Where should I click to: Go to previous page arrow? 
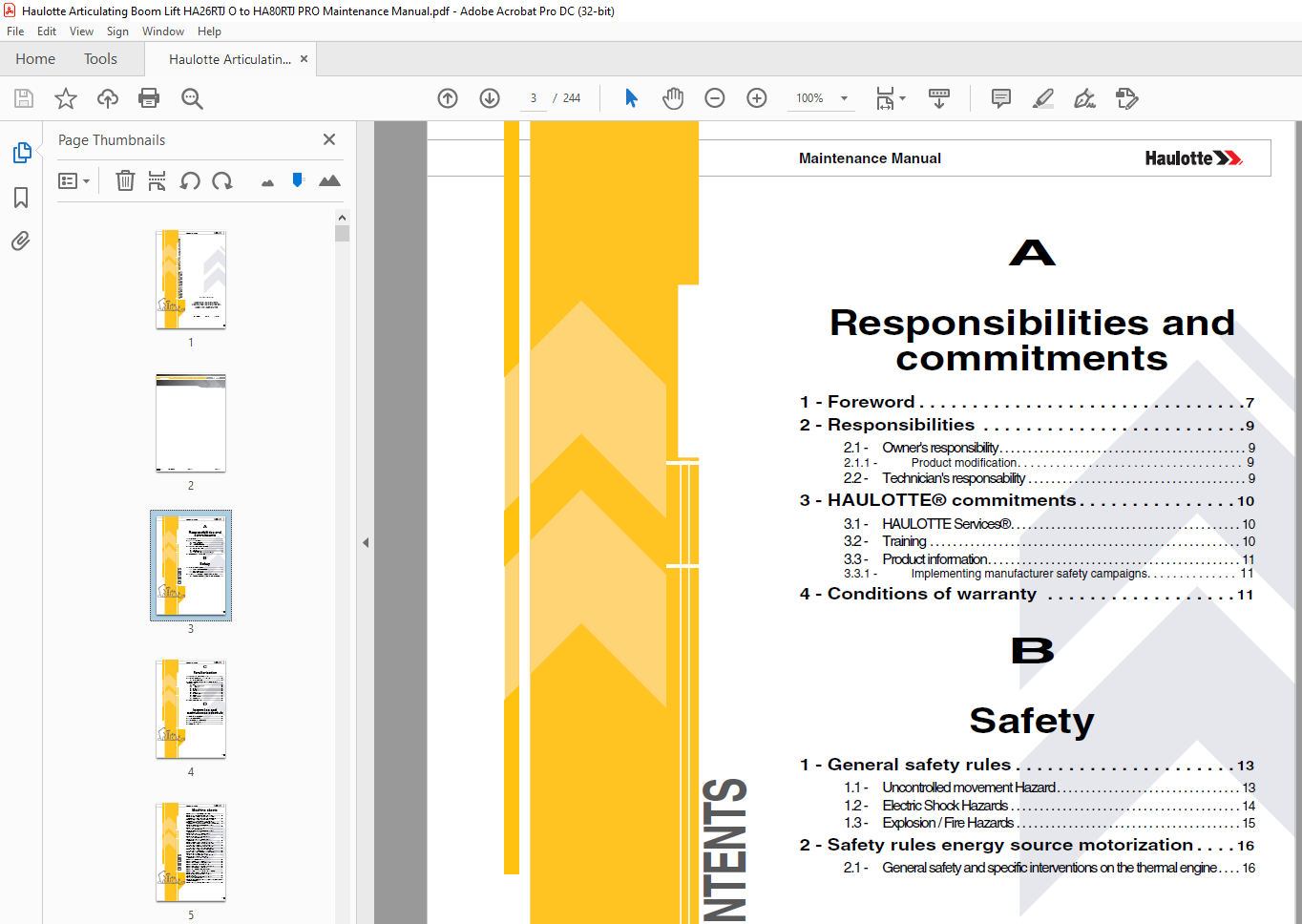click(448, 98)
